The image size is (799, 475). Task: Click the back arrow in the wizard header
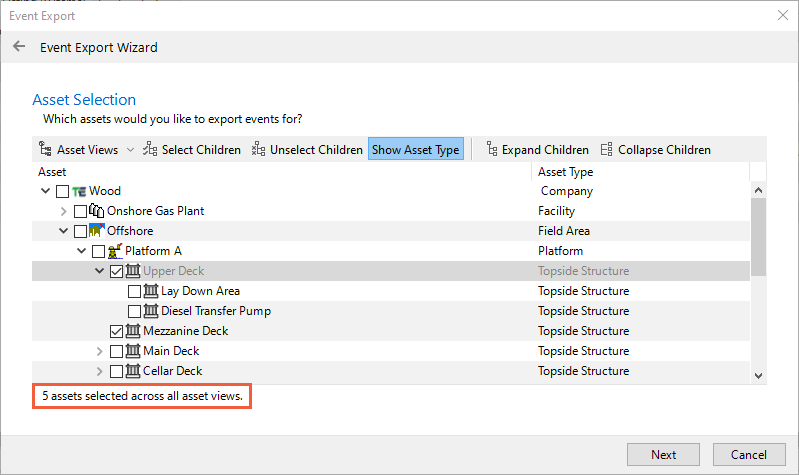point(19,46)
